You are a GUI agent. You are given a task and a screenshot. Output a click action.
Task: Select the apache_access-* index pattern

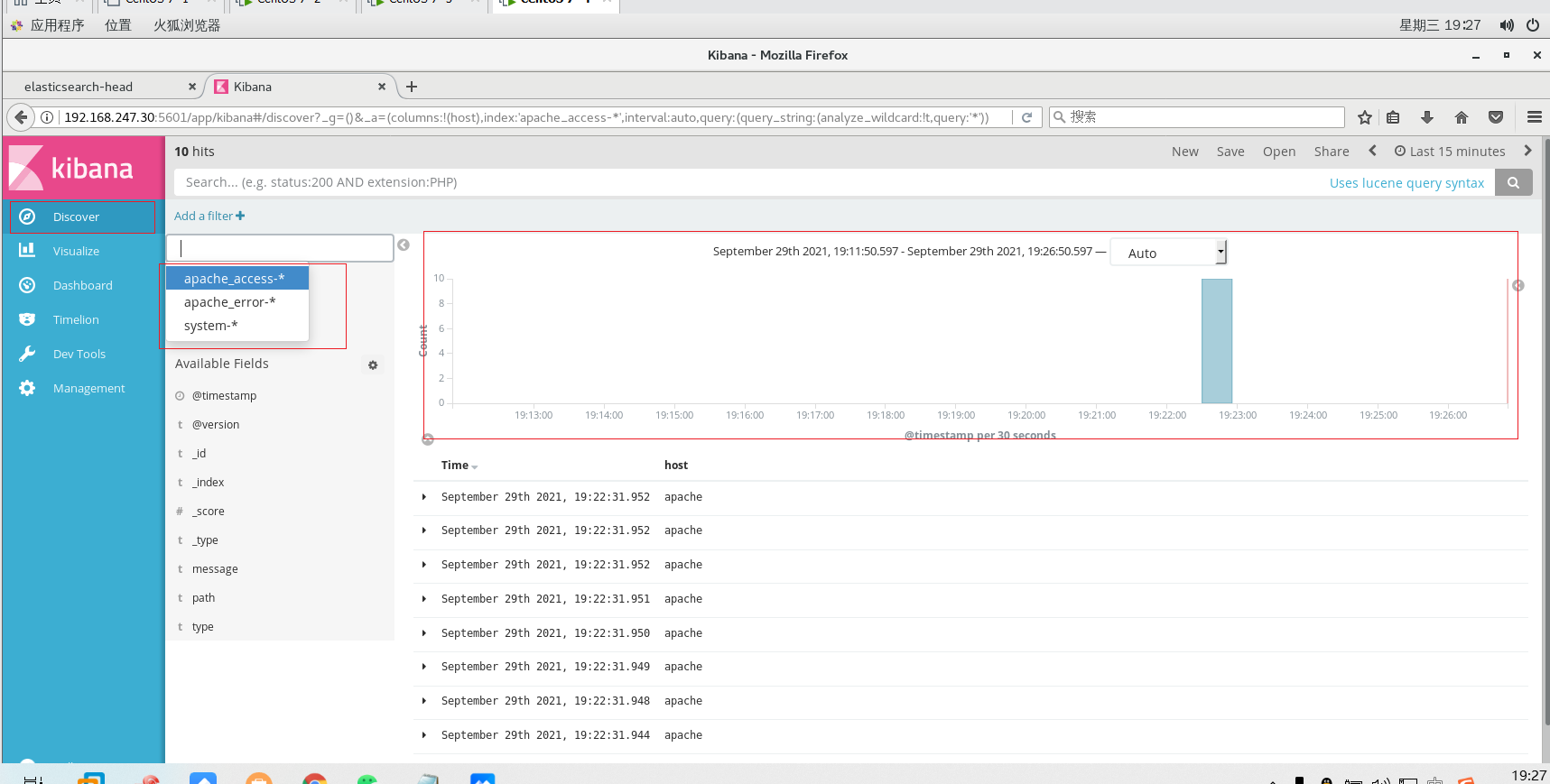click(x=237, y=279)
